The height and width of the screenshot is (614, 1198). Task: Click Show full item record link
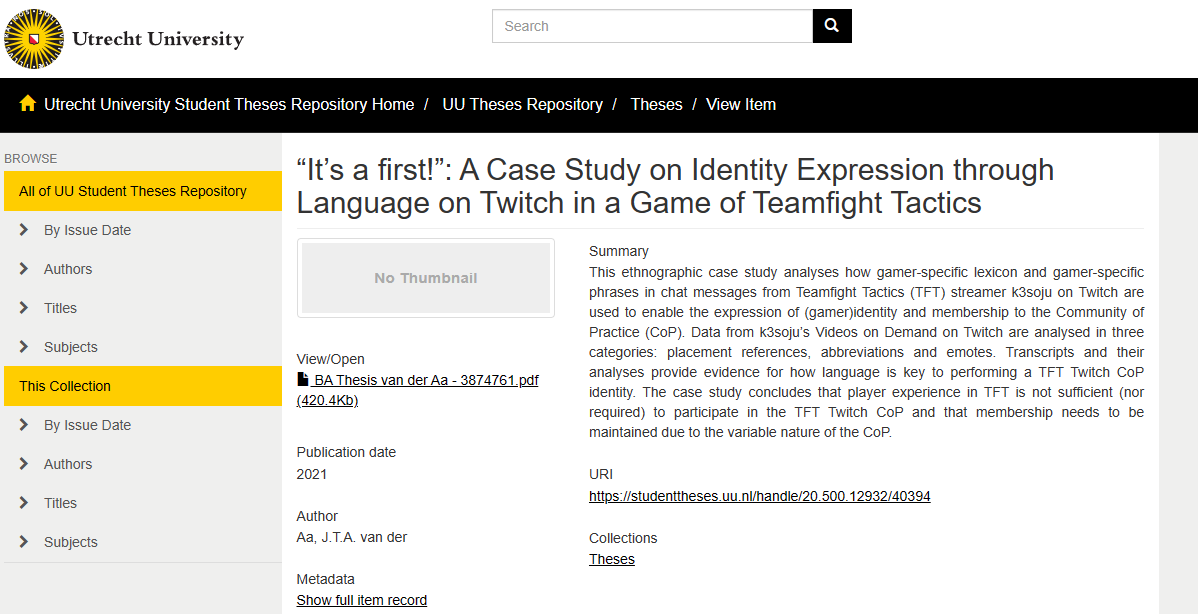[x=361, y=600]
